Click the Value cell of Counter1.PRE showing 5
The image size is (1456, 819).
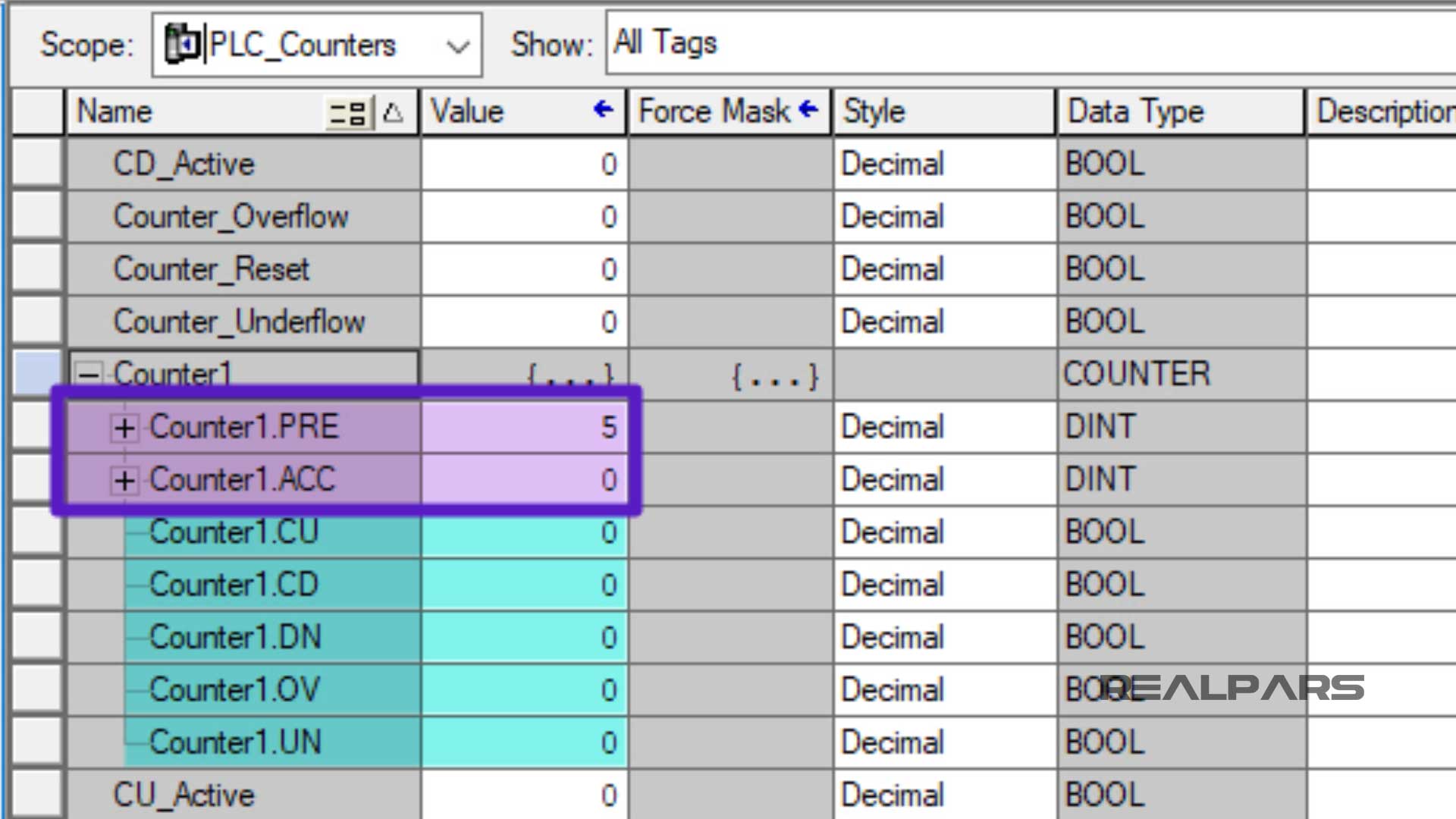(523, 427)
